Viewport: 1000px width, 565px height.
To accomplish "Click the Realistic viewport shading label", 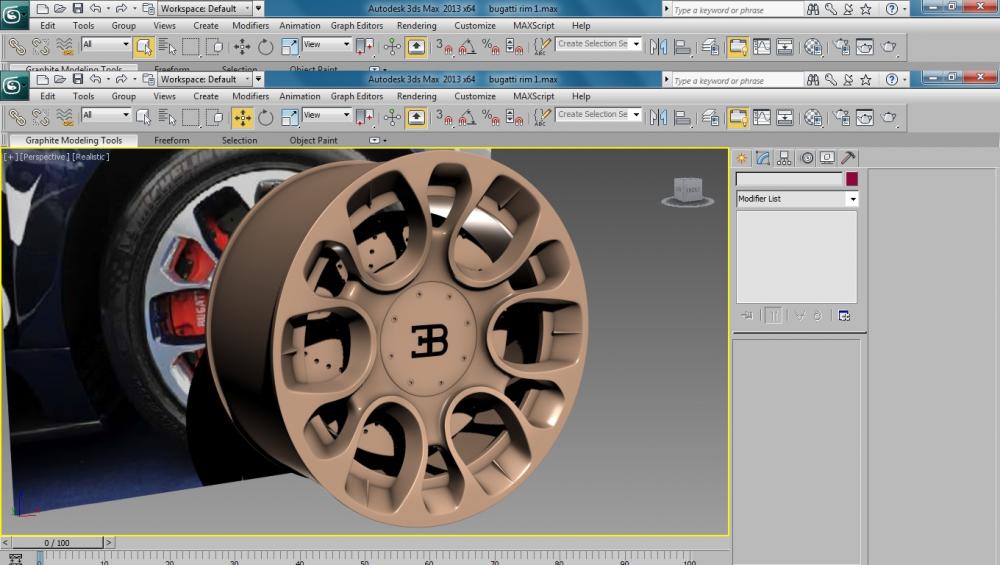I will [x=91, y=157].
